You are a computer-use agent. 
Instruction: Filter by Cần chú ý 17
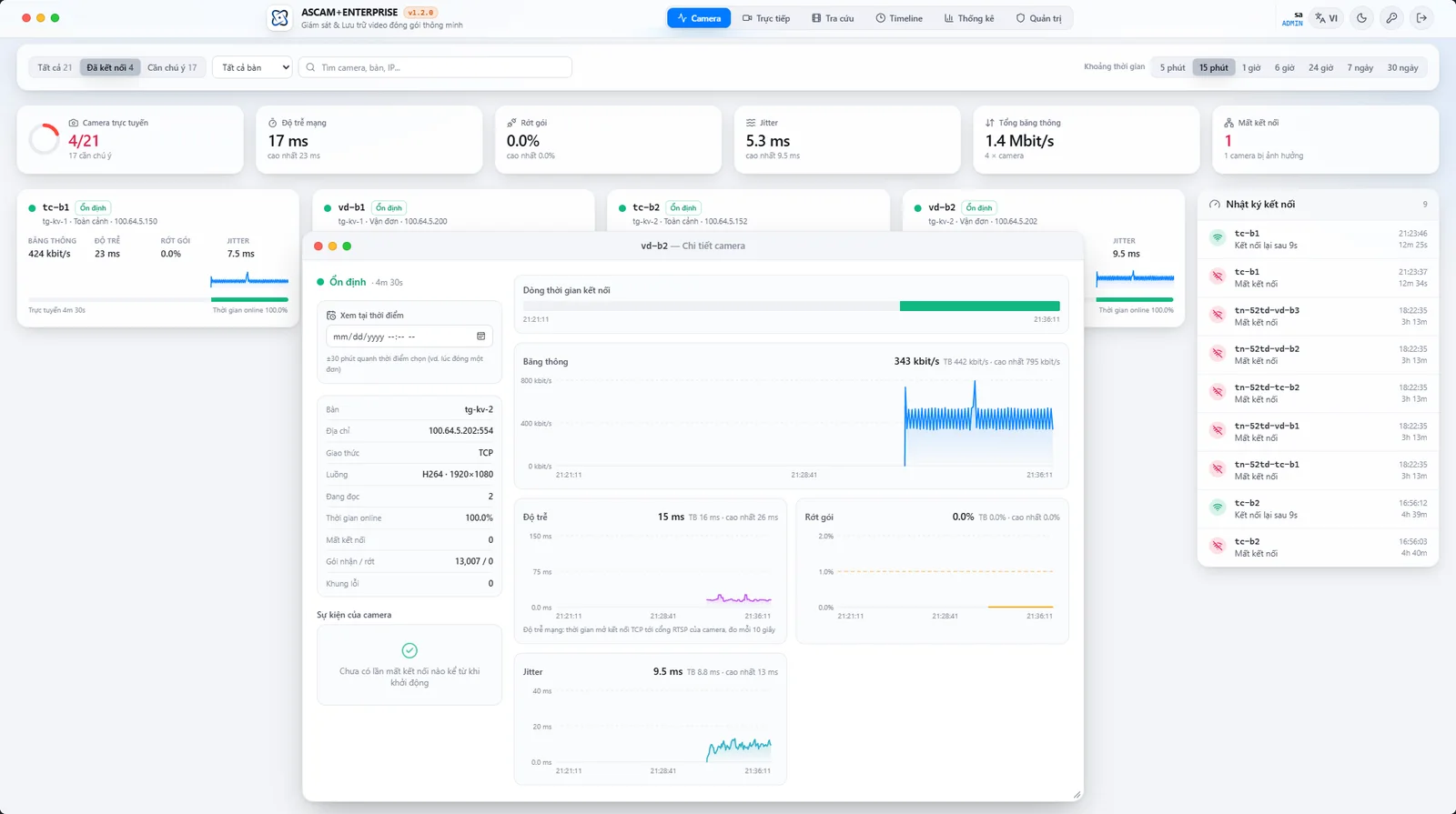tap(172, 67)
